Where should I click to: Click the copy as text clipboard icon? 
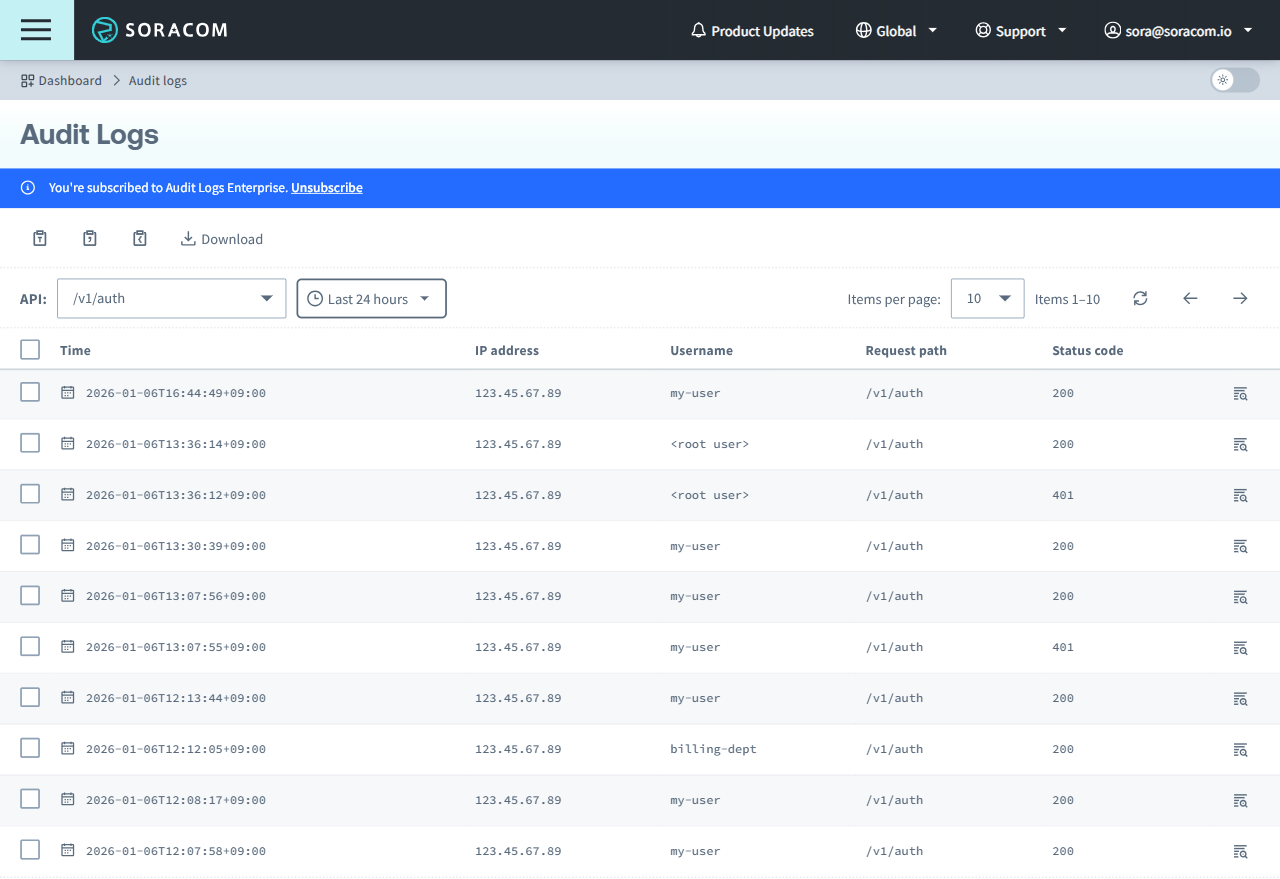[x=39, y=238]
